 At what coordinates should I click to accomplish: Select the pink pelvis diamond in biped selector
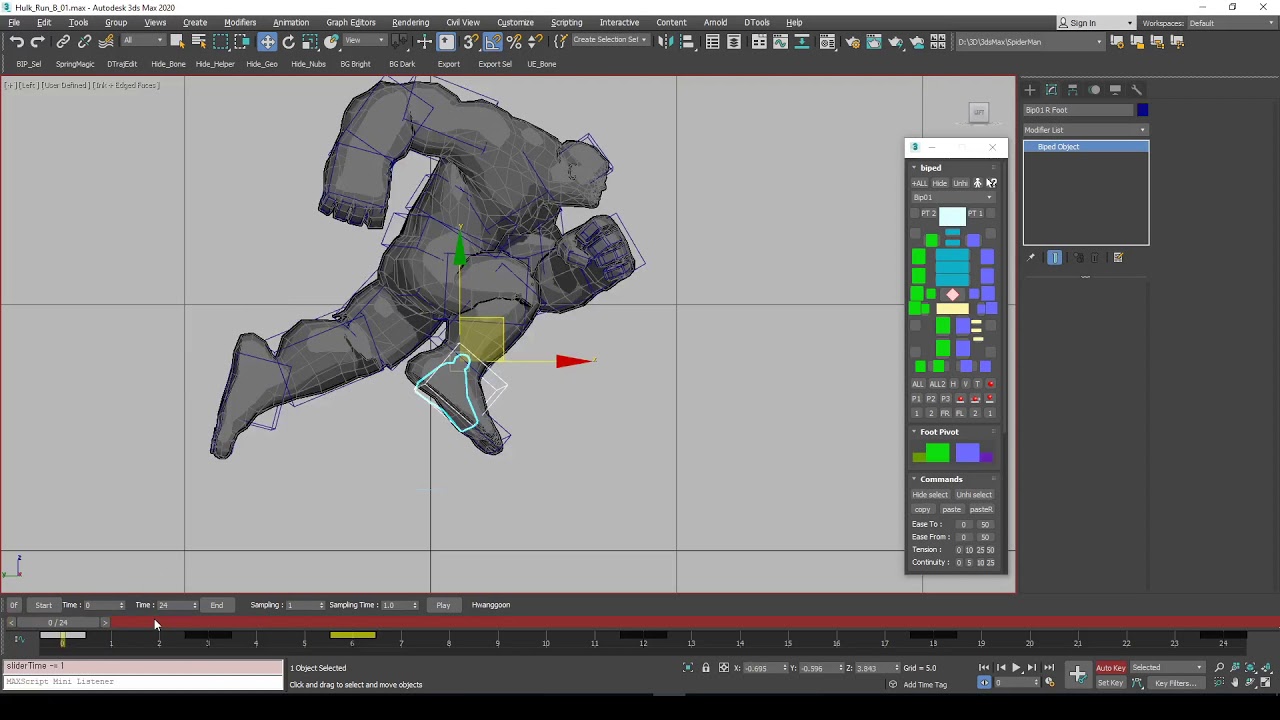952,295
